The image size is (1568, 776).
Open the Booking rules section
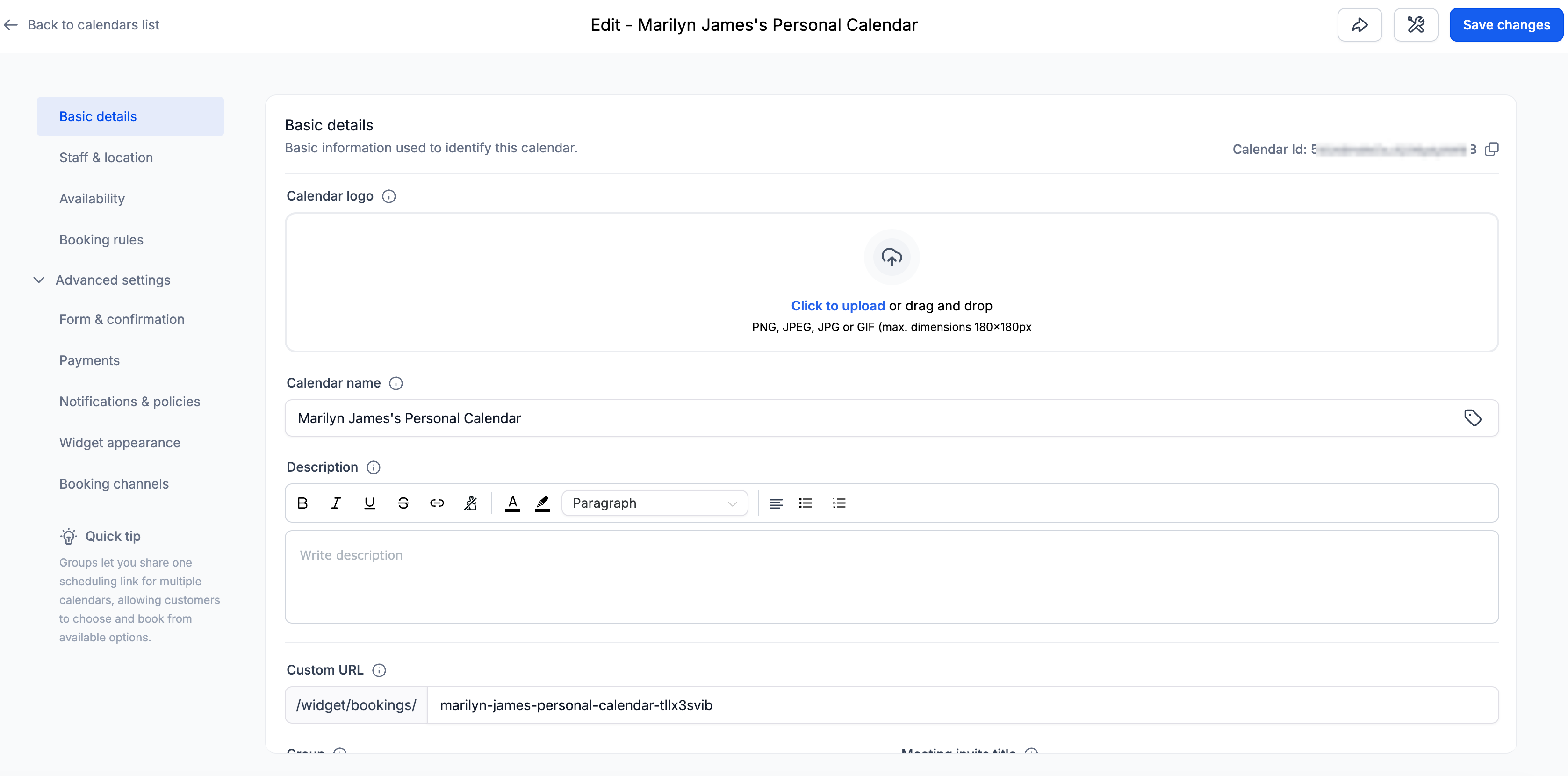pos(101,240)
